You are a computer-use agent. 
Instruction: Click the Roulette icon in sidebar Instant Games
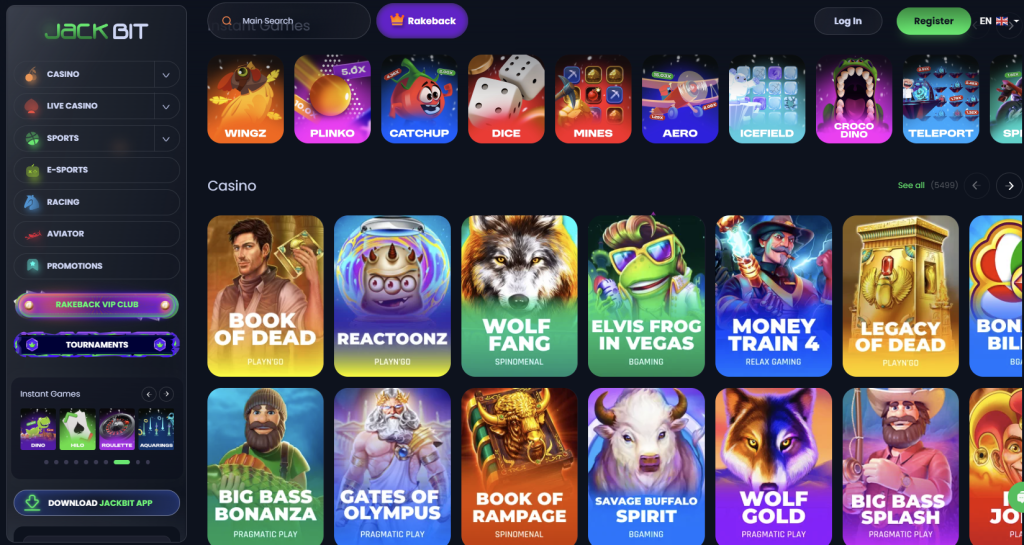117,429
